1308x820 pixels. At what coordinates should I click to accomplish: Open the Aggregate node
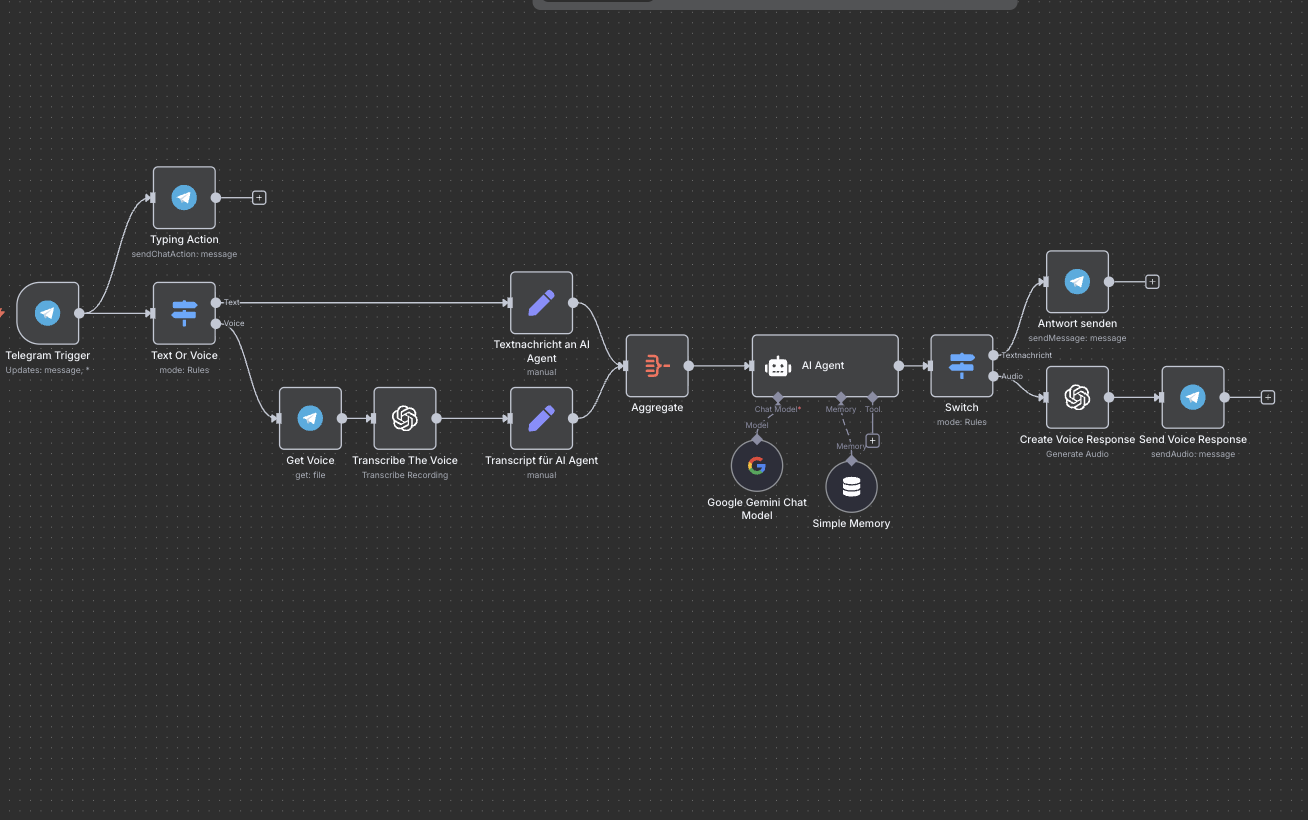[657, 366]
